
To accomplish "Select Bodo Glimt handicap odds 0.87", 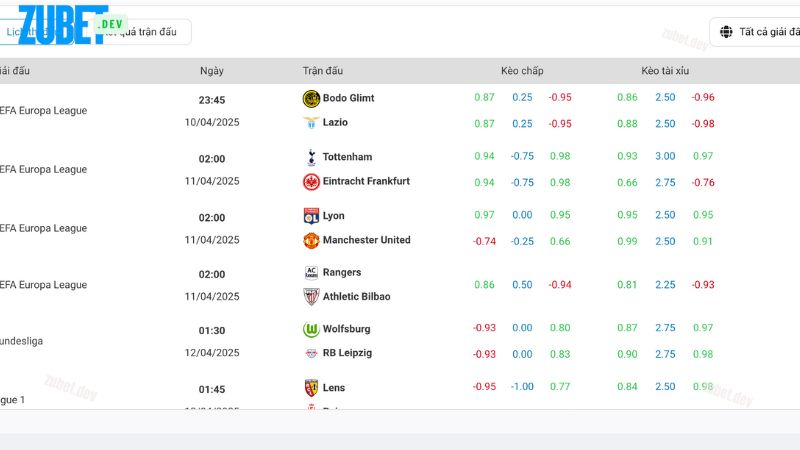I will point(484,97).
